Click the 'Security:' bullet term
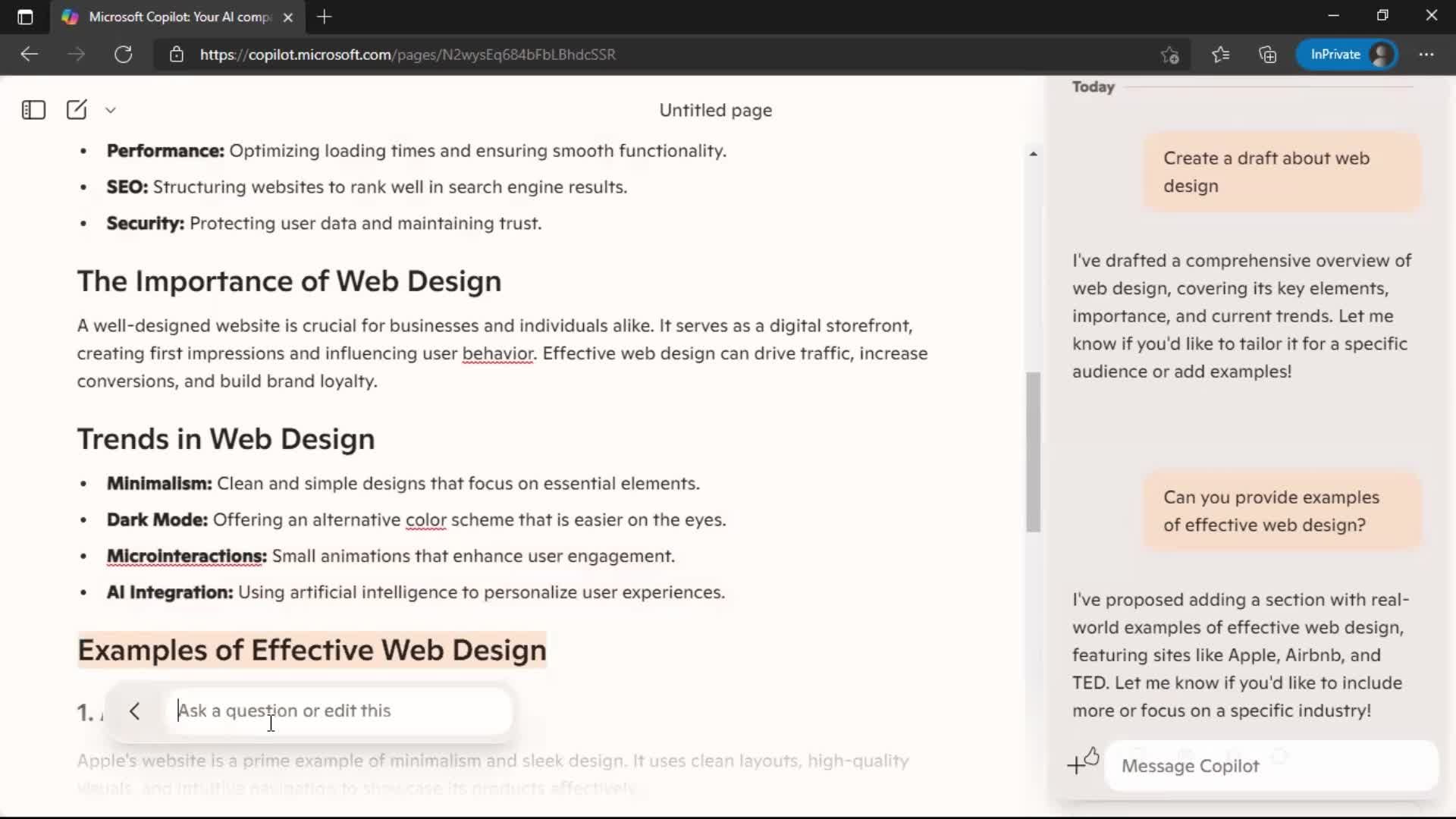 pos(146,224)
